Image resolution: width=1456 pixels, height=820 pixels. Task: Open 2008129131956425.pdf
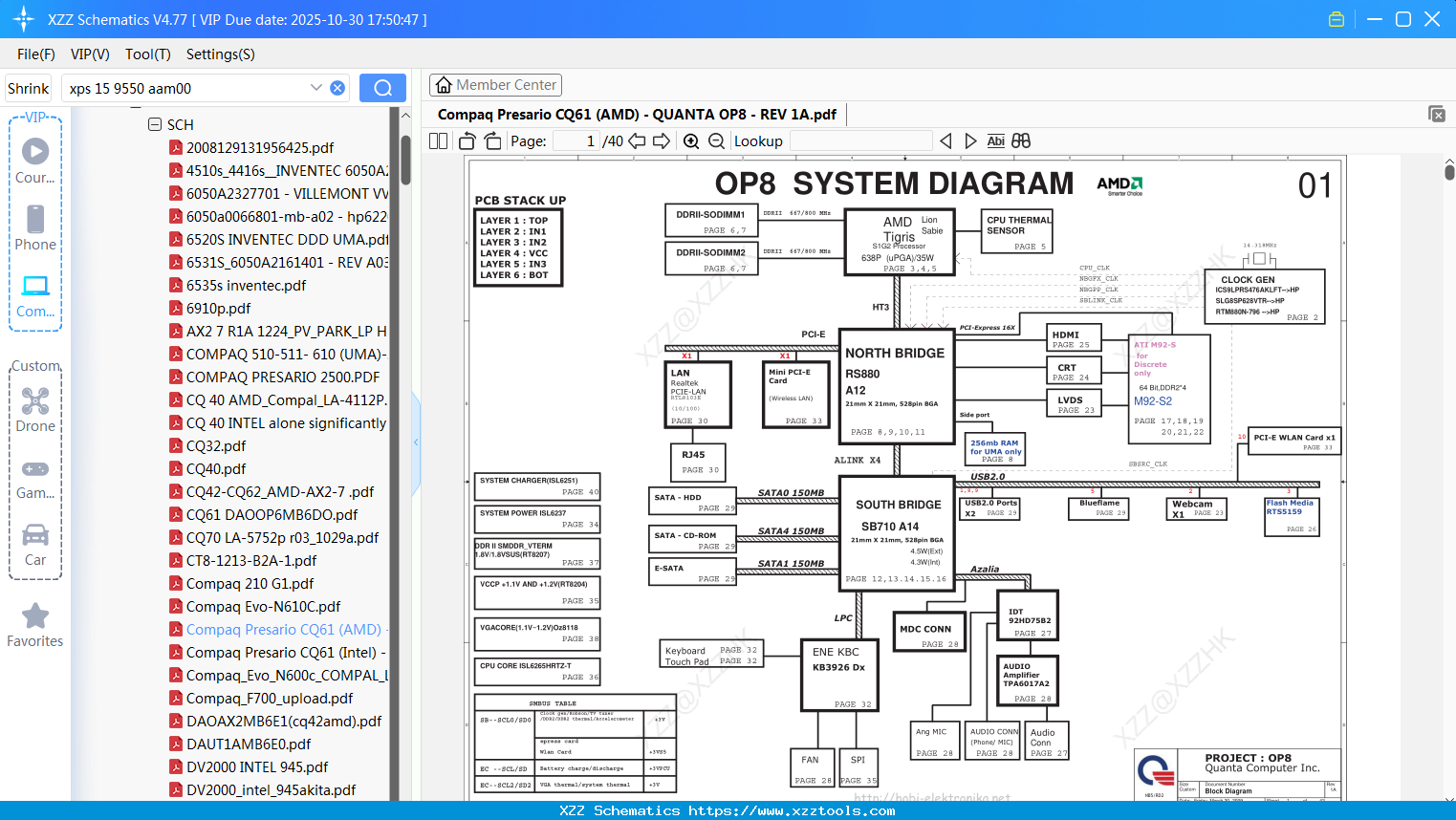260,148
